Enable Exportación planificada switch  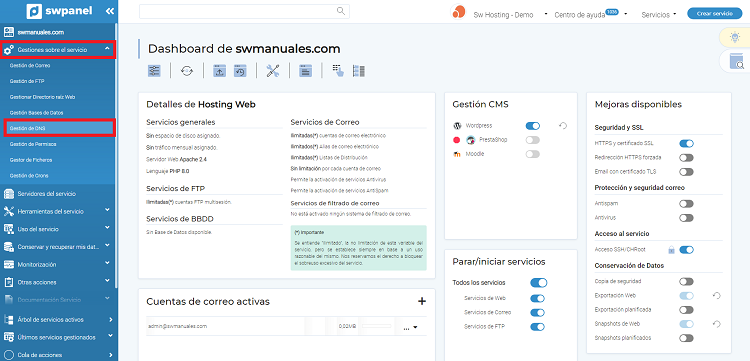point(686,310)
